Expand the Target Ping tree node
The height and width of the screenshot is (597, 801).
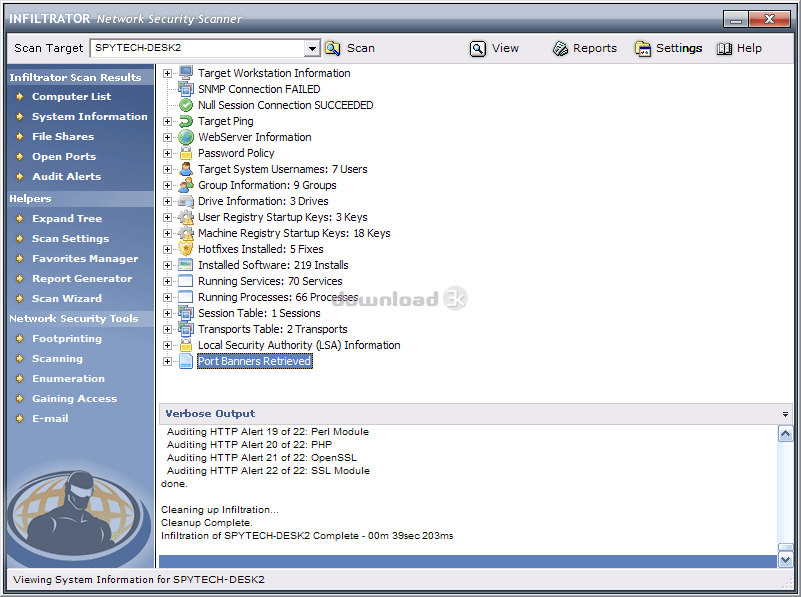point(167,122)
